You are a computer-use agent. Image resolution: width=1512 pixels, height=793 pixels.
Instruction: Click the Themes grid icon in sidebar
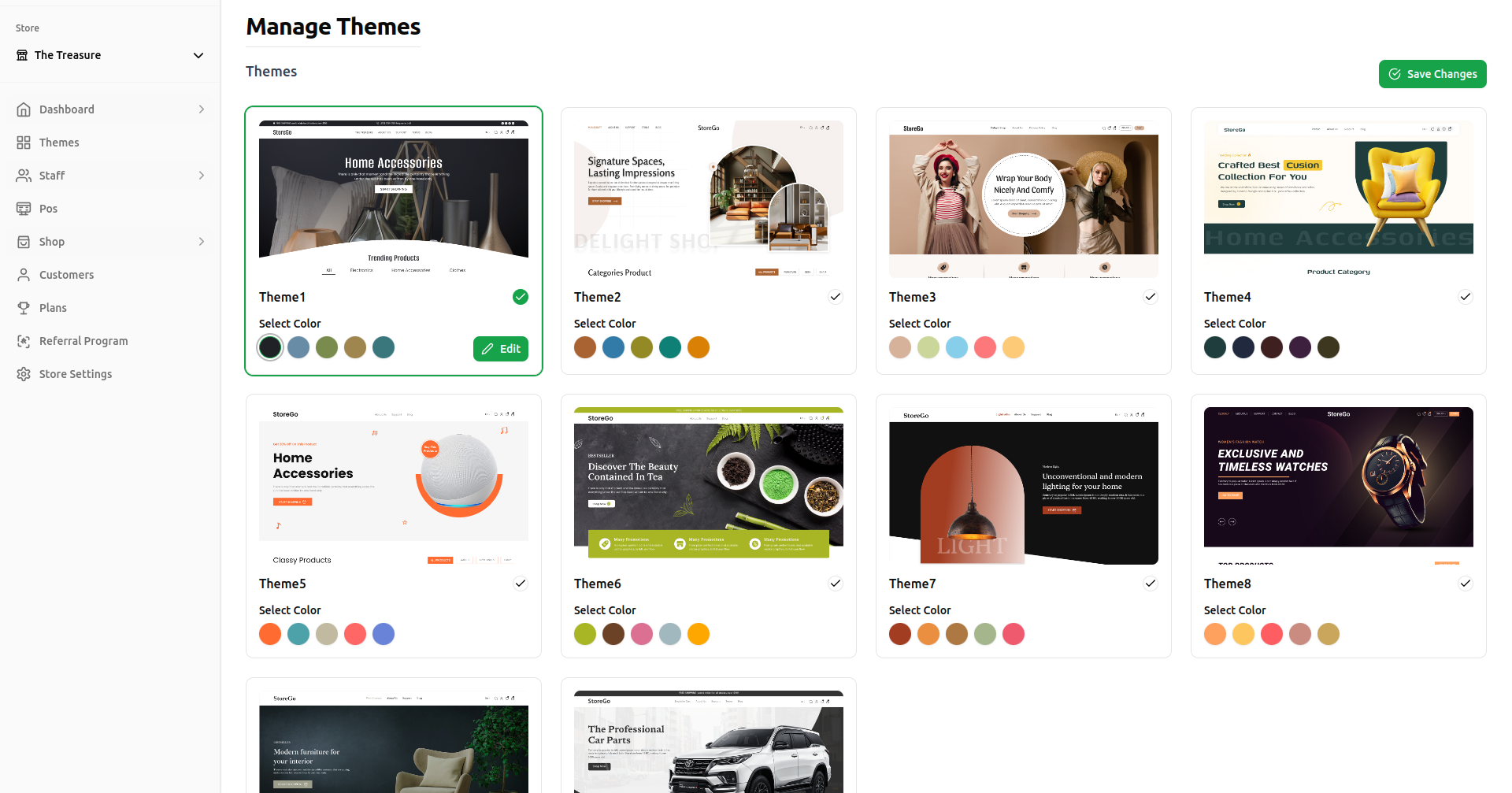pos(24,143)
